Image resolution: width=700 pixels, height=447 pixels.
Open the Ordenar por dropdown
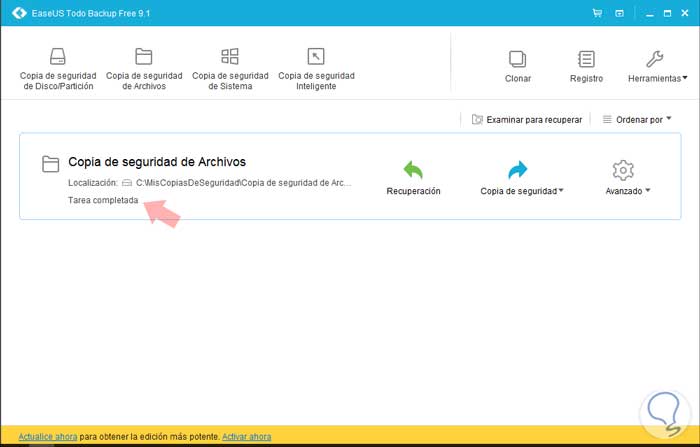tap(637, 120)
